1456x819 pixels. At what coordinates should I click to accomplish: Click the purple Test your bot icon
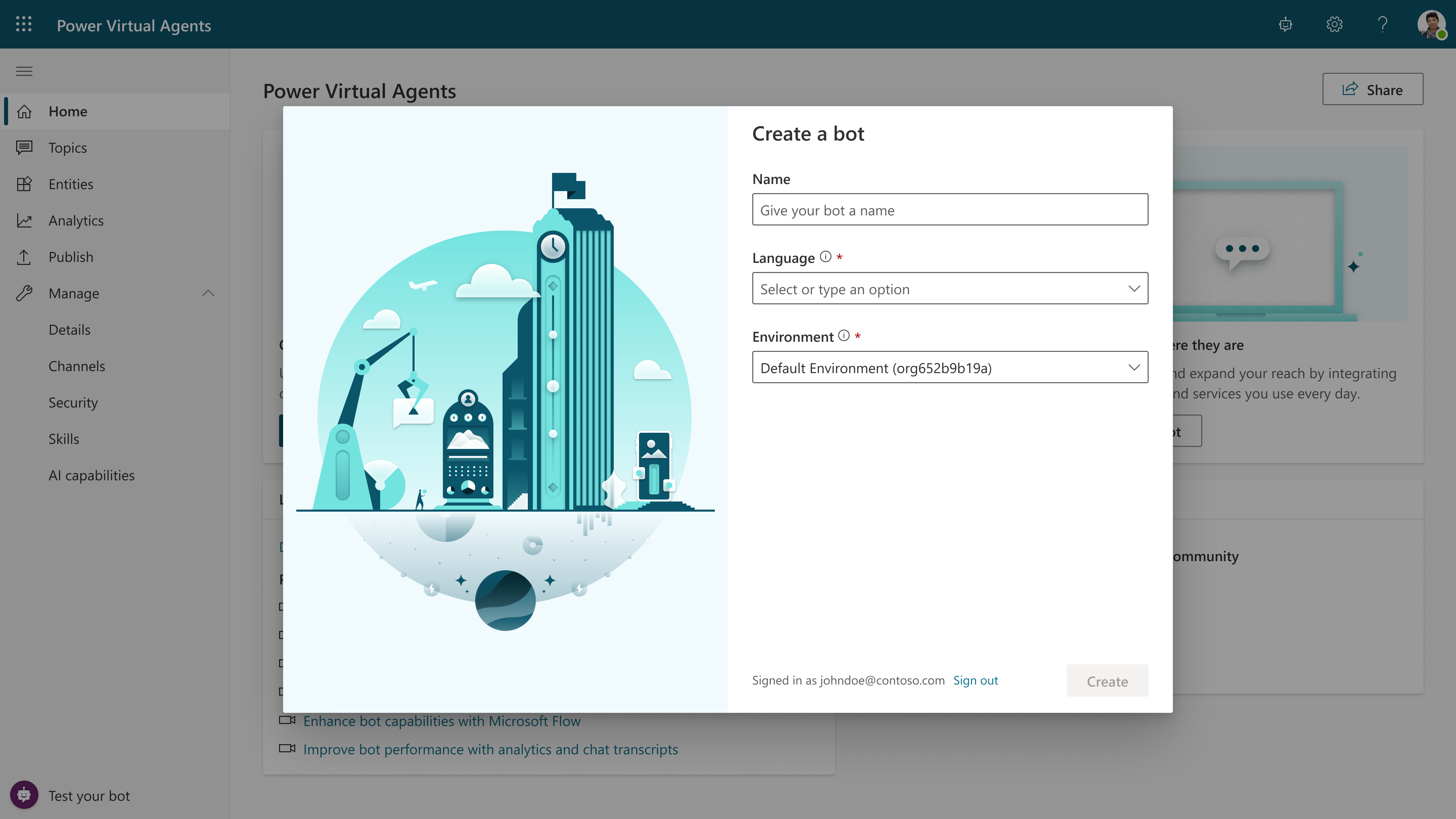coord(24,795)
